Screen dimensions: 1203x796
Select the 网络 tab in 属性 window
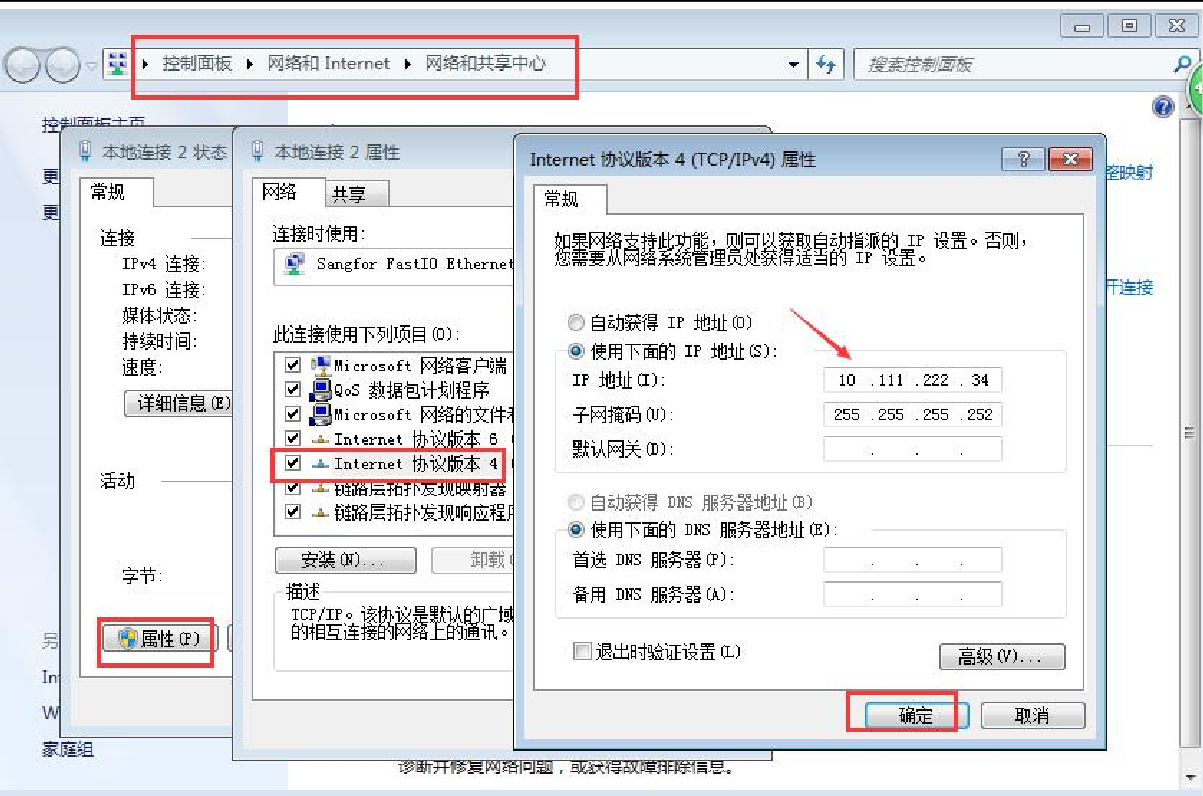pos(289,193)
